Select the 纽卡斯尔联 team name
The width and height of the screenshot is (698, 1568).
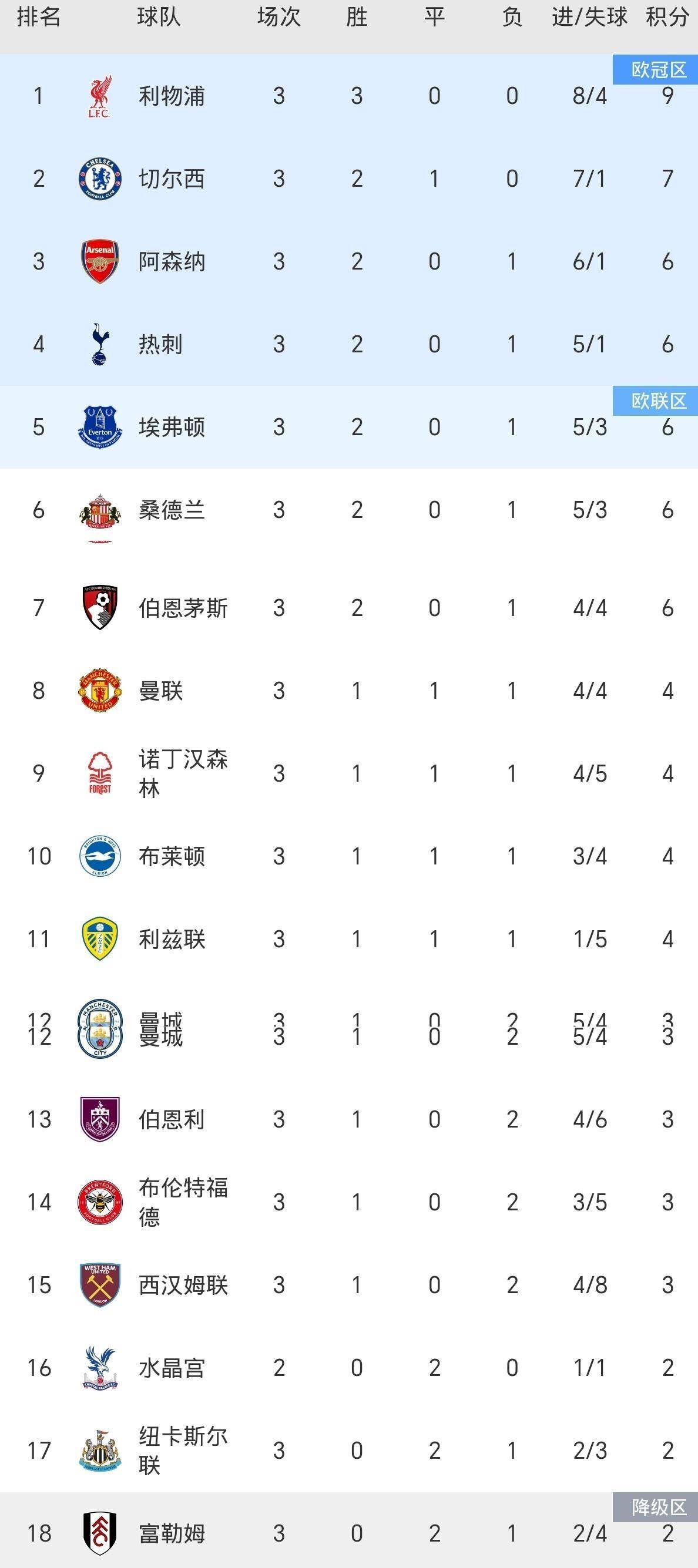coord(183,1451)
